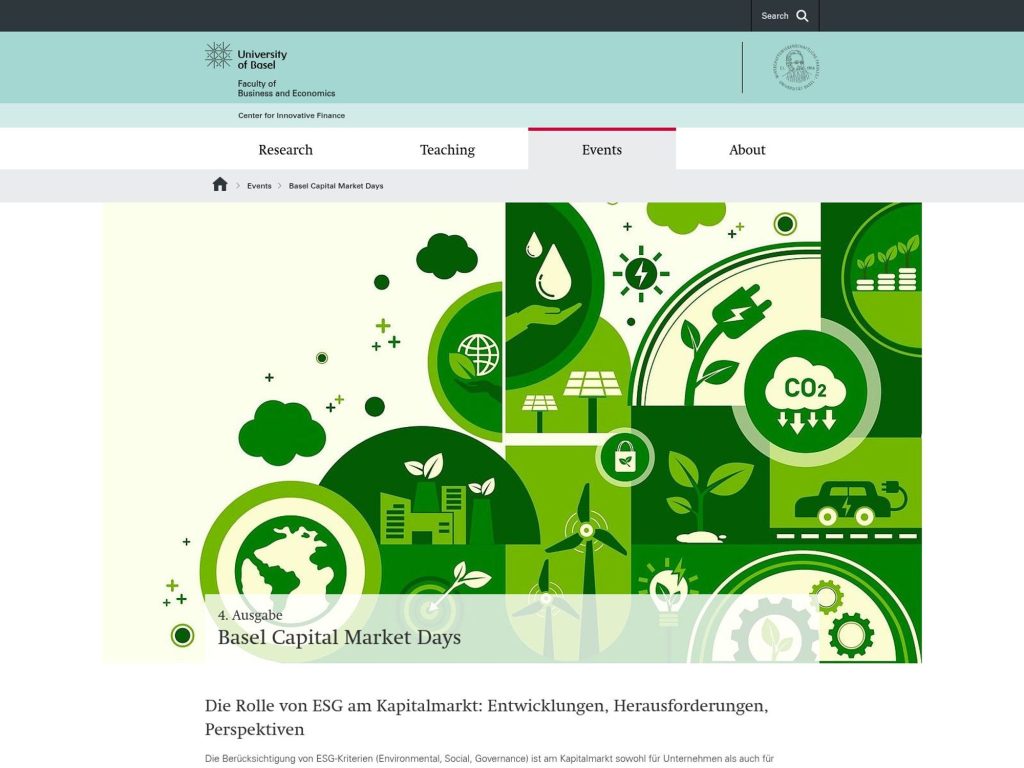This screenshot has height=768, width=1024.
Task: Click the red active-tab indicator bar above Events
Action: click(x=601, y=130)
